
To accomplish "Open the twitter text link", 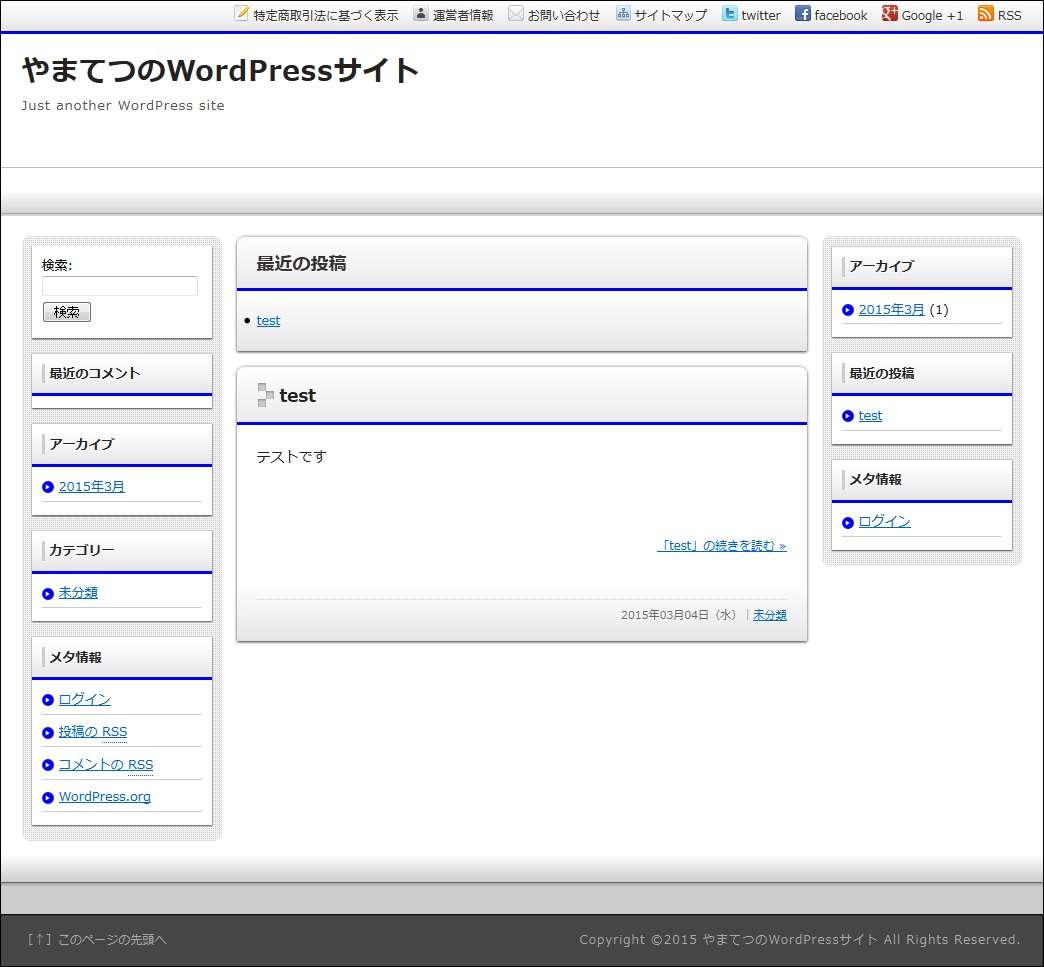I will tap(761, 15).
